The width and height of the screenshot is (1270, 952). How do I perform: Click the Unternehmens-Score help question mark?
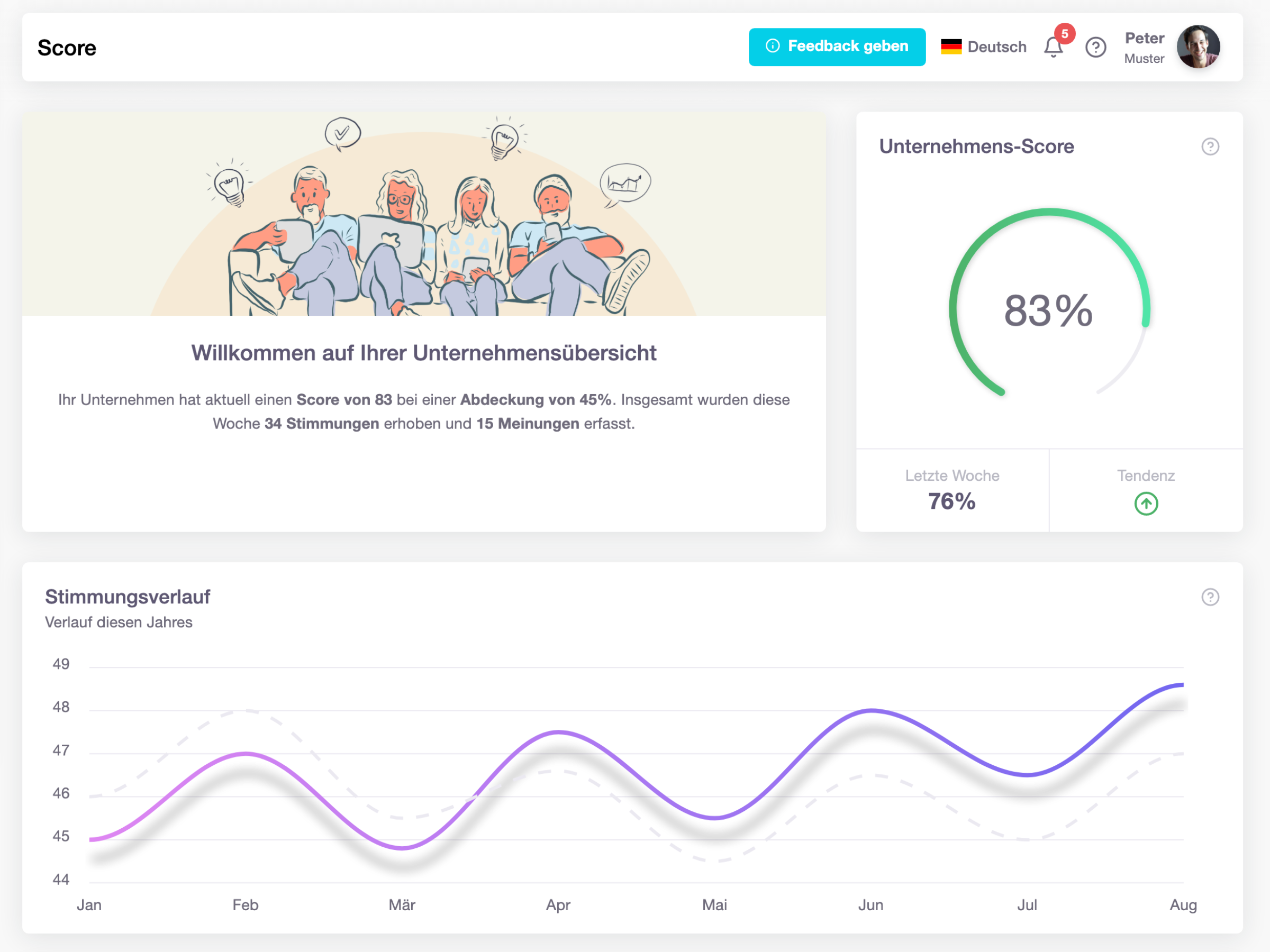coord(1210,147)
